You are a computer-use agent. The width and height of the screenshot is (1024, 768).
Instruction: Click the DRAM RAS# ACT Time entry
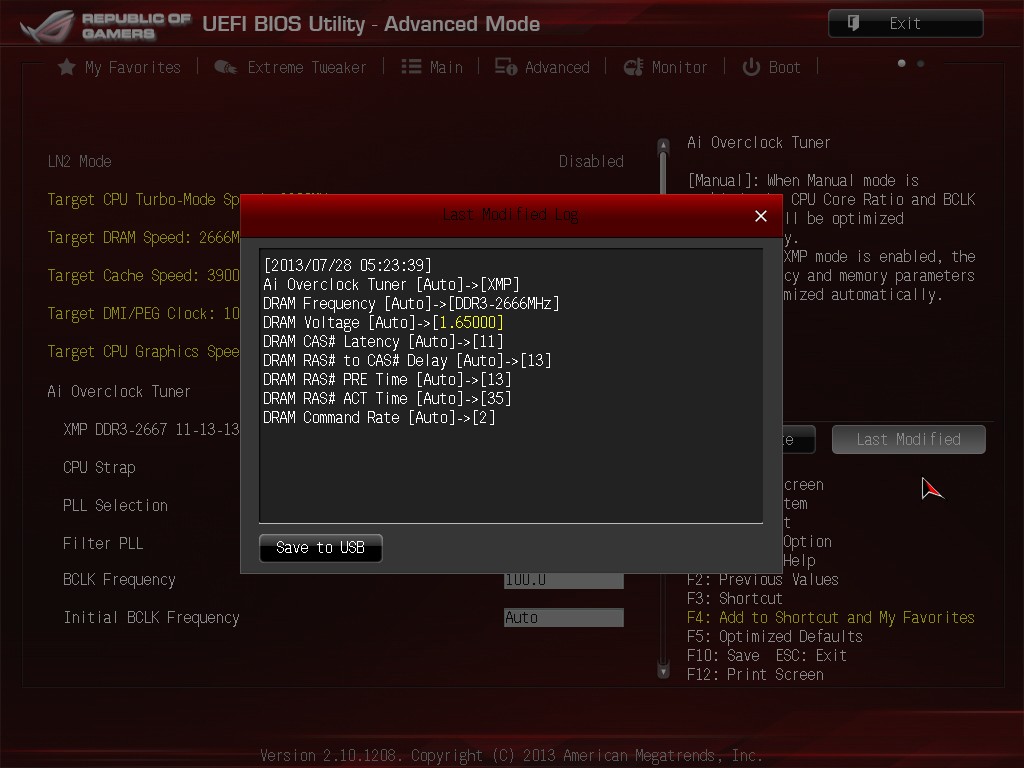point(387,398)
